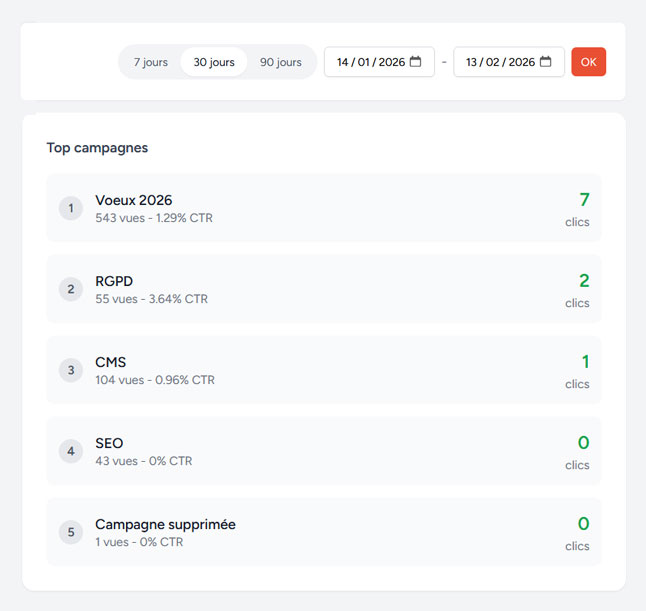Viewport: 646px width, 611px height.
Task: Click rank badge number 5
Action: tap(70, 532)
